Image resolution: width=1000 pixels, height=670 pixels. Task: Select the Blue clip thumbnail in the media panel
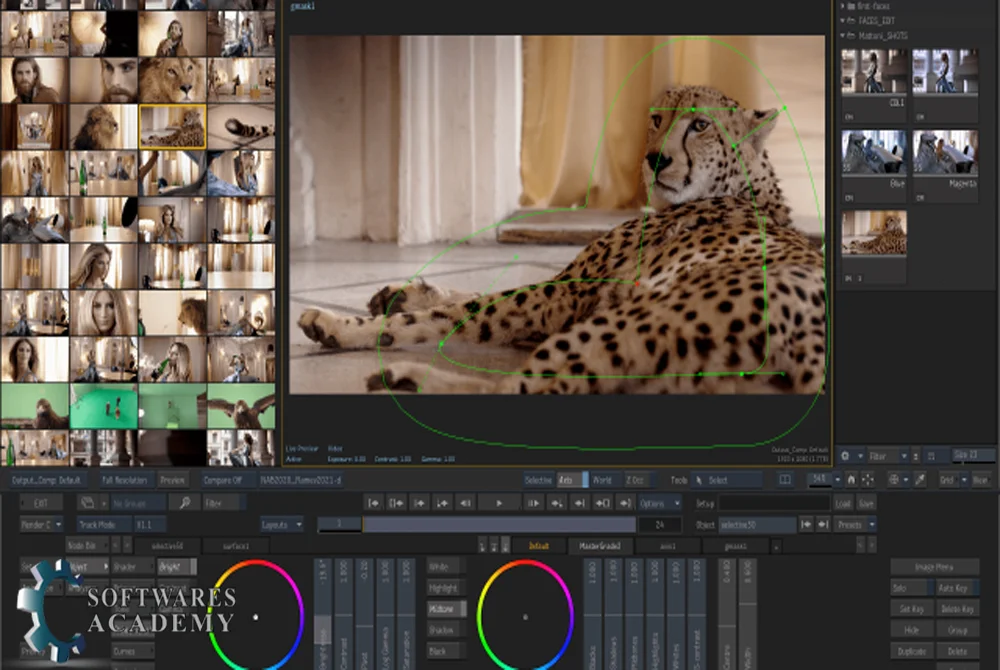click(x=873, y=152)
